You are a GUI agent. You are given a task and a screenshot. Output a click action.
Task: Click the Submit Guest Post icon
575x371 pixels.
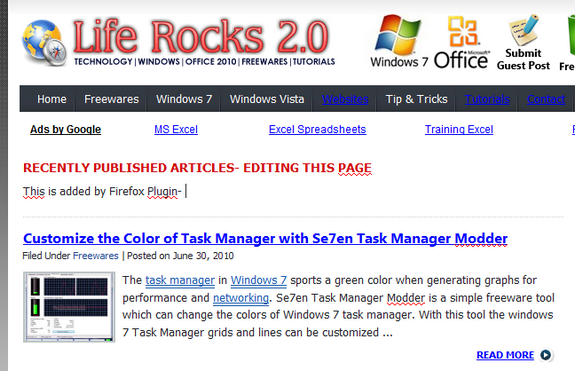coord(523,43)
